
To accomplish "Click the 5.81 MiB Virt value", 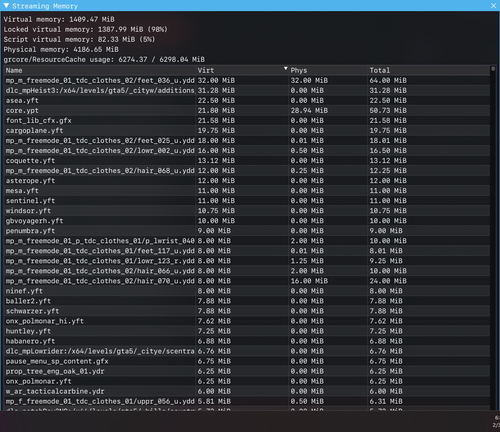I will [214, 401].
